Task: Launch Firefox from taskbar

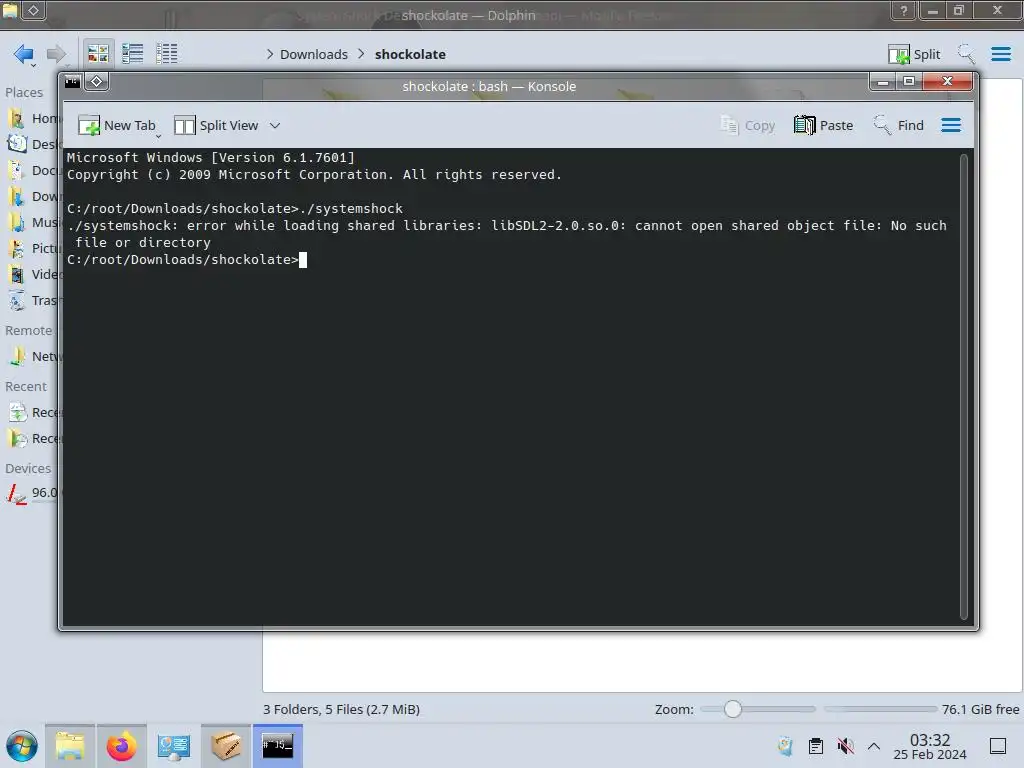Action: [x=121, y=746]
